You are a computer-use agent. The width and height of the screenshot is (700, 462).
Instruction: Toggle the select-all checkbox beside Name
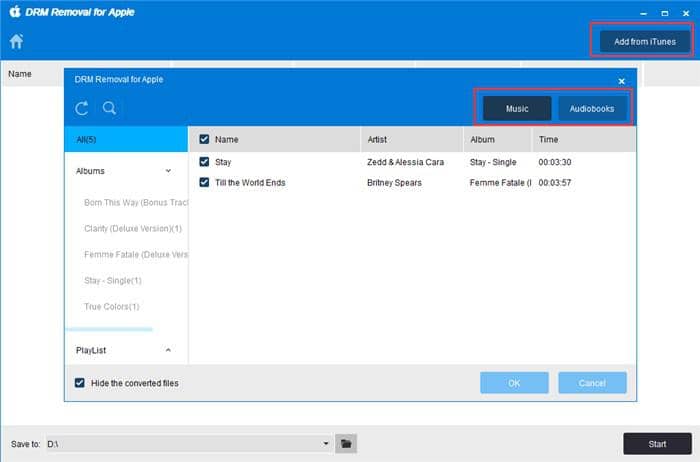pos(204,139)
